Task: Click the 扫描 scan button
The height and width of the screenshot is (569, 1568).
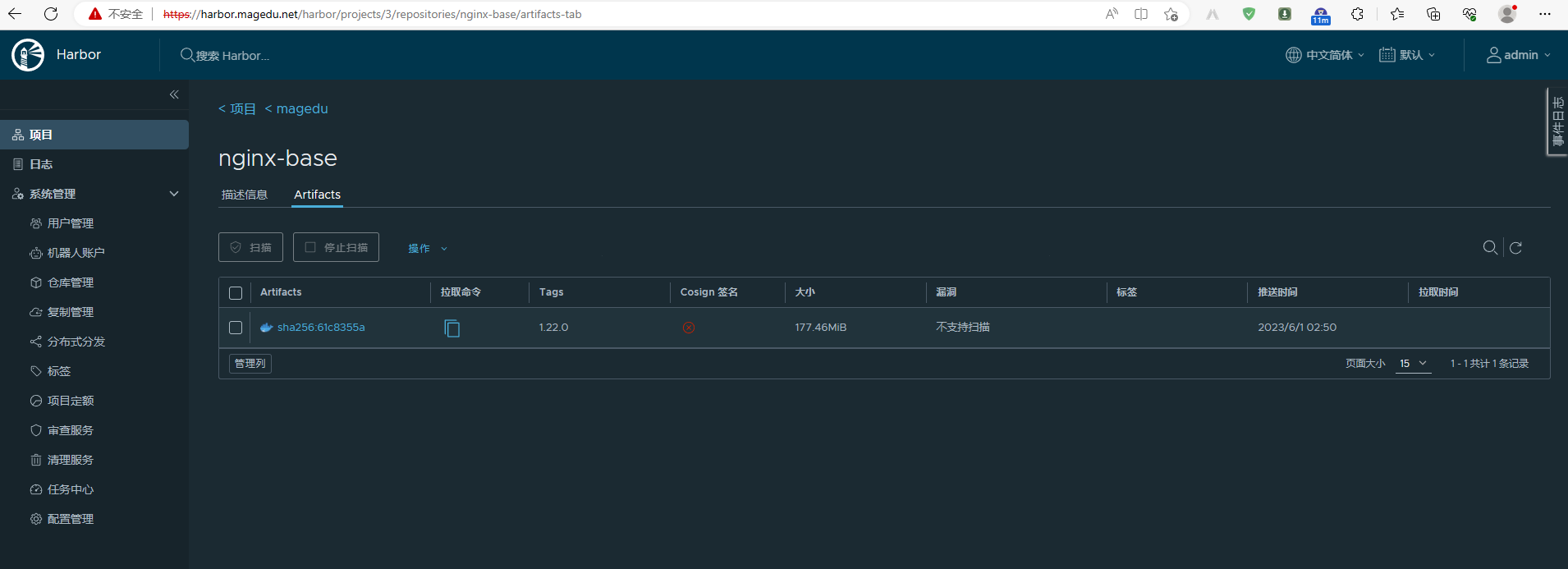Action: (250, 247)
